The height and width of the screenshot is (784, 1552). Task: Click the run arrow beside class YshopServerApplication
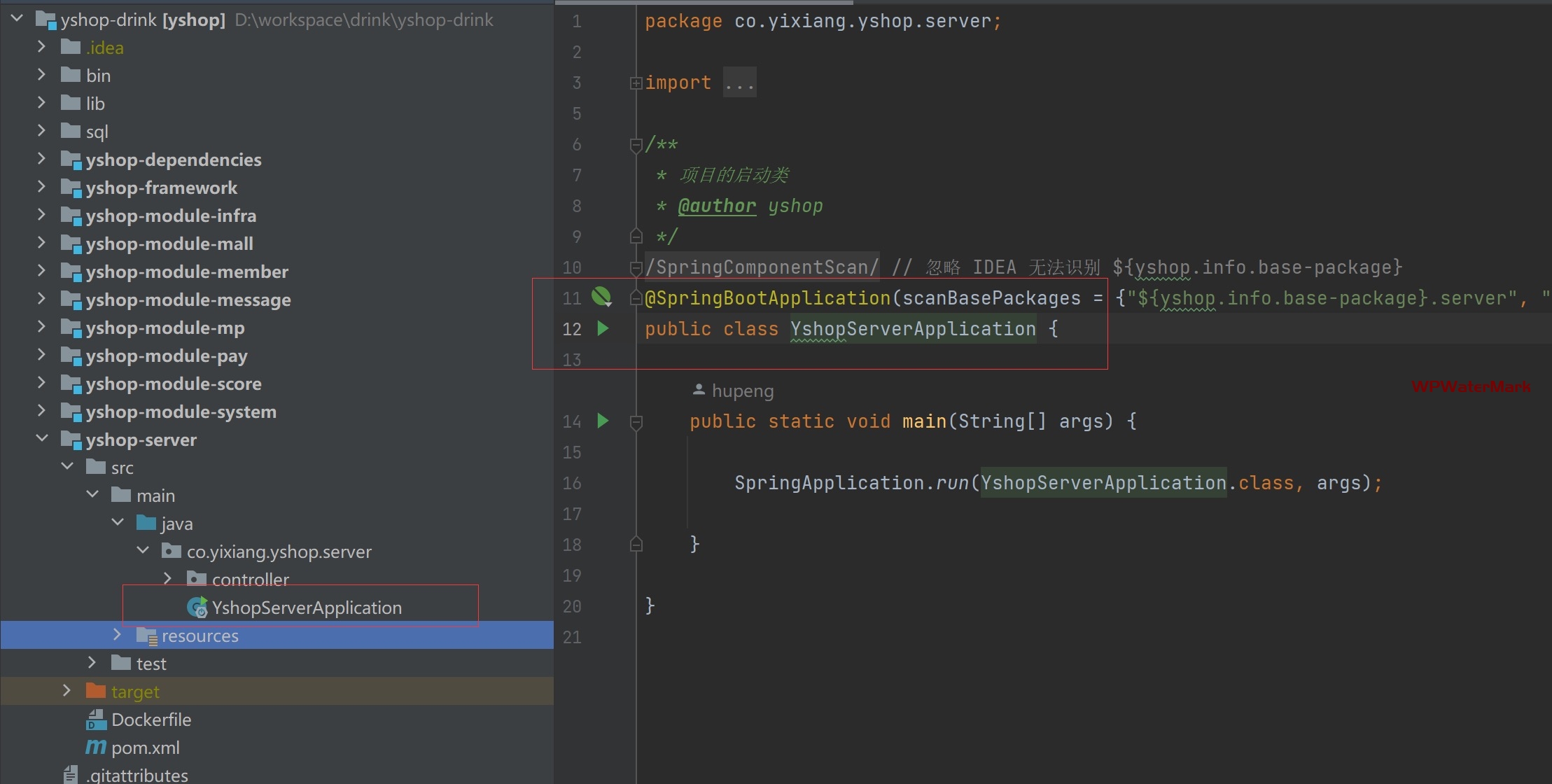(x=603, y=328)
